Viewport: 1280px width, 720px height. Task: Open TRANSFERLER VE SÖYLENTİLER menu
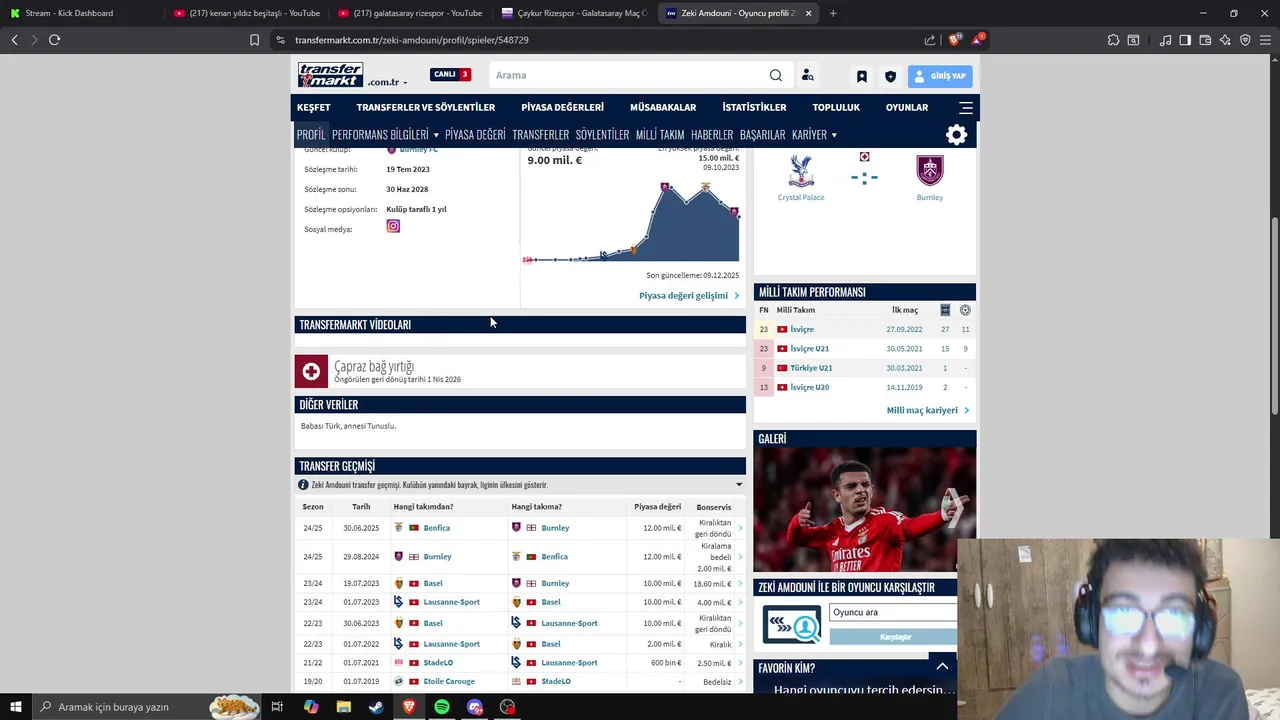(426, 107)
